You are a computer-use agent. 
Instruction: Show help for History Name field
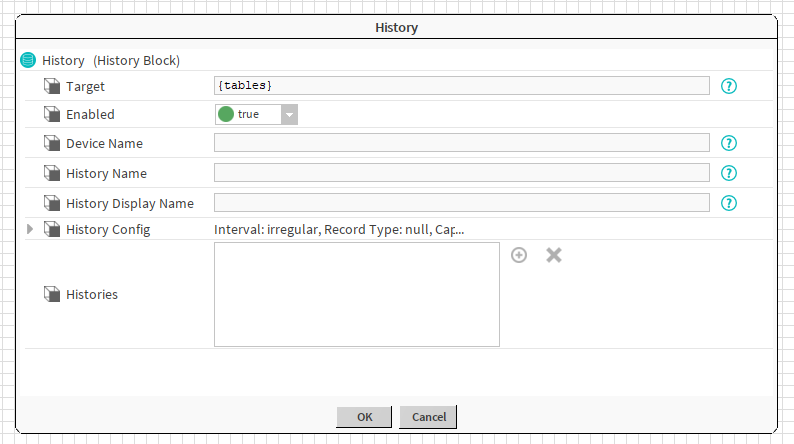[x=729, y=174]
